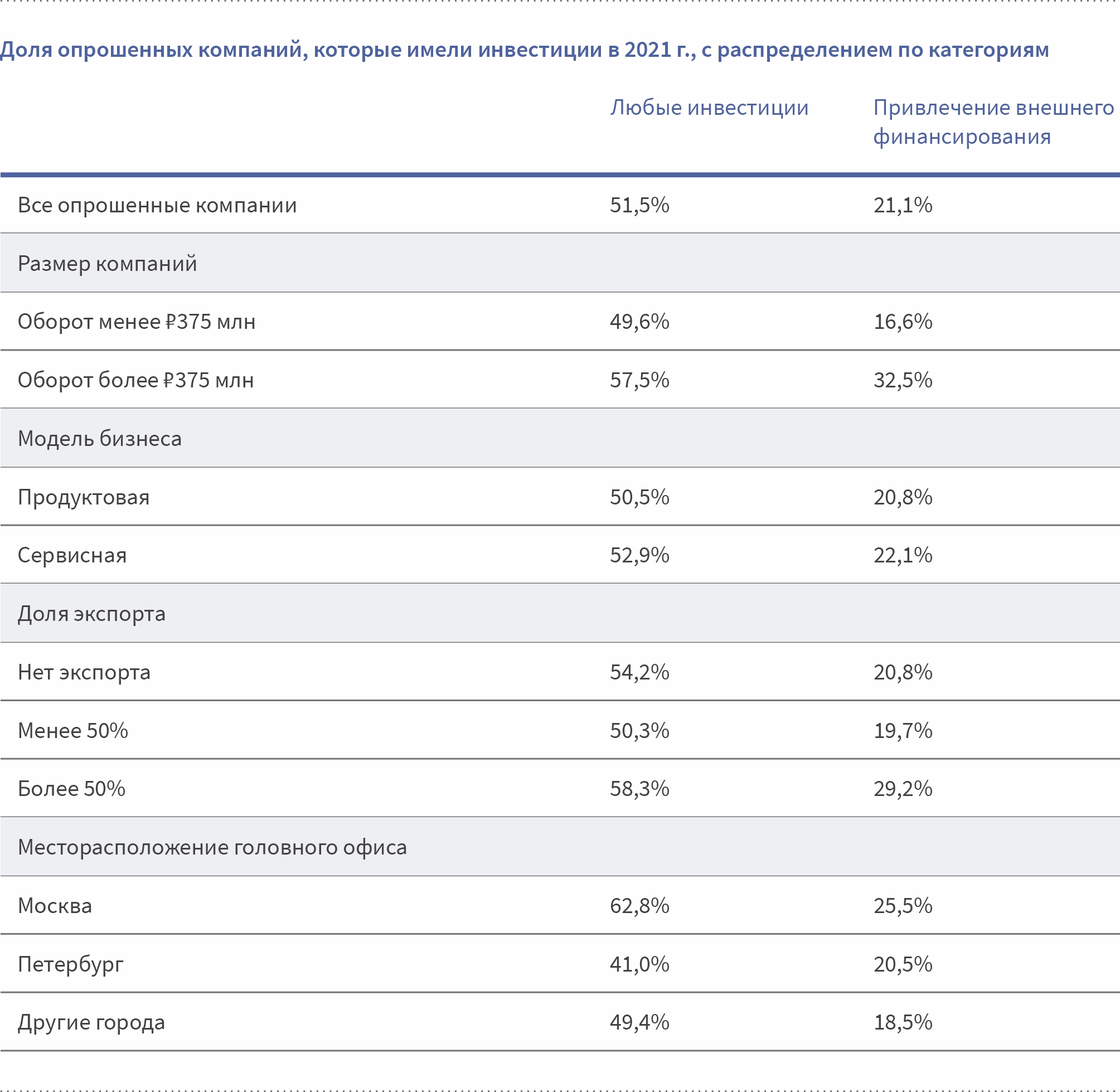This screenshot has width=1120, height=1092.
Task: Click the 'Более 50%' row label
Action: click(x=72, y=789)
